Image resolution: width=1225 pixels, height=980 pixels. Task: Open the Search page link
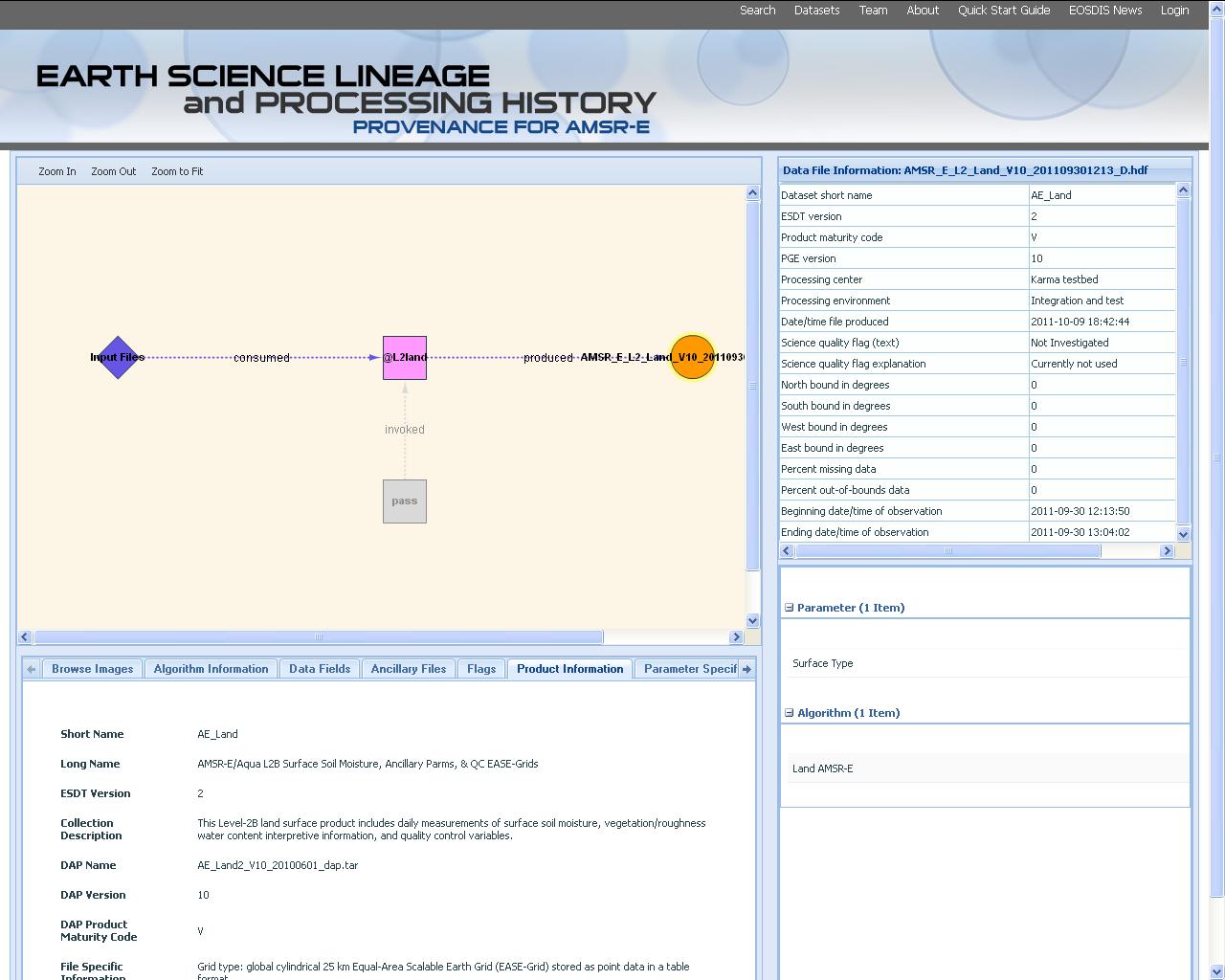[758, 11]
